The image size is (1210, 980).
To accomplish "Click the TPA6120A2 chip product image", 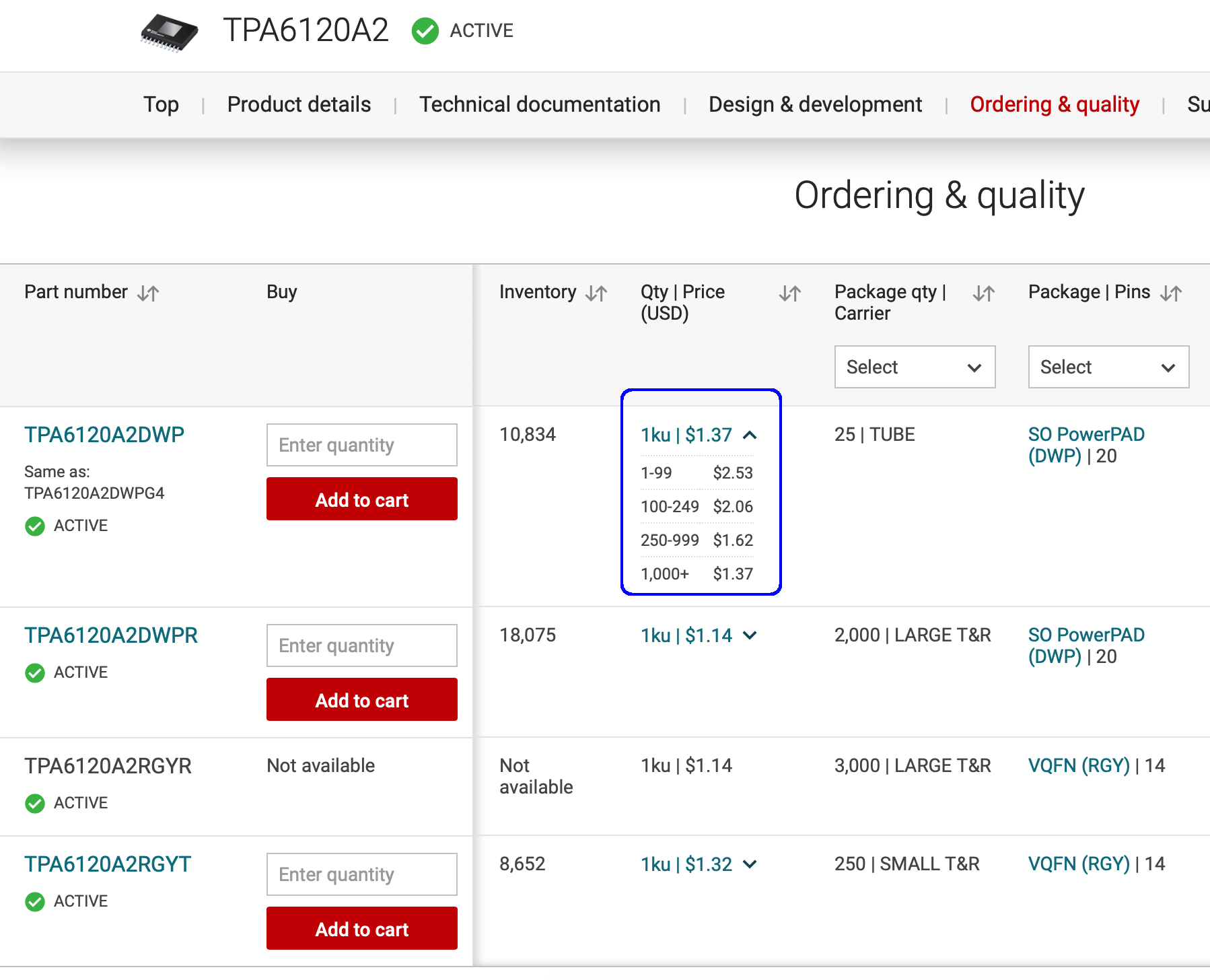I will (169, 32).
